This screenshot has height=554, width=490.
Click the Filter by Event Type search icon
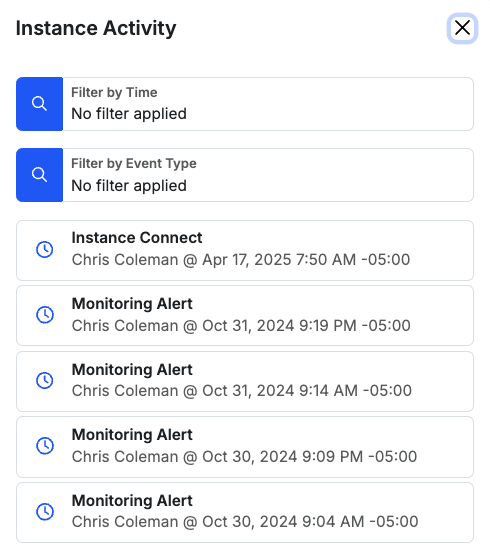click(39, 175)
